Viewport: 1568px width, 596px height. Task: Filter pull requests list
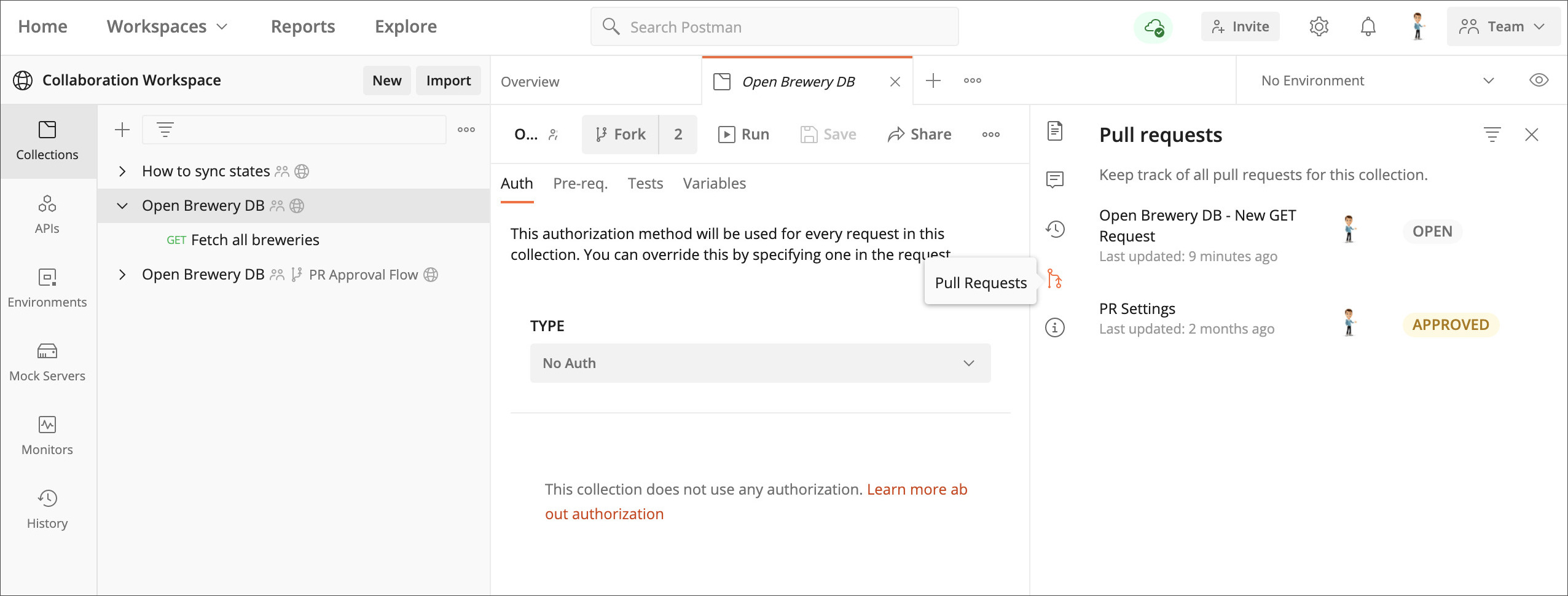[x=1492, y=135]
